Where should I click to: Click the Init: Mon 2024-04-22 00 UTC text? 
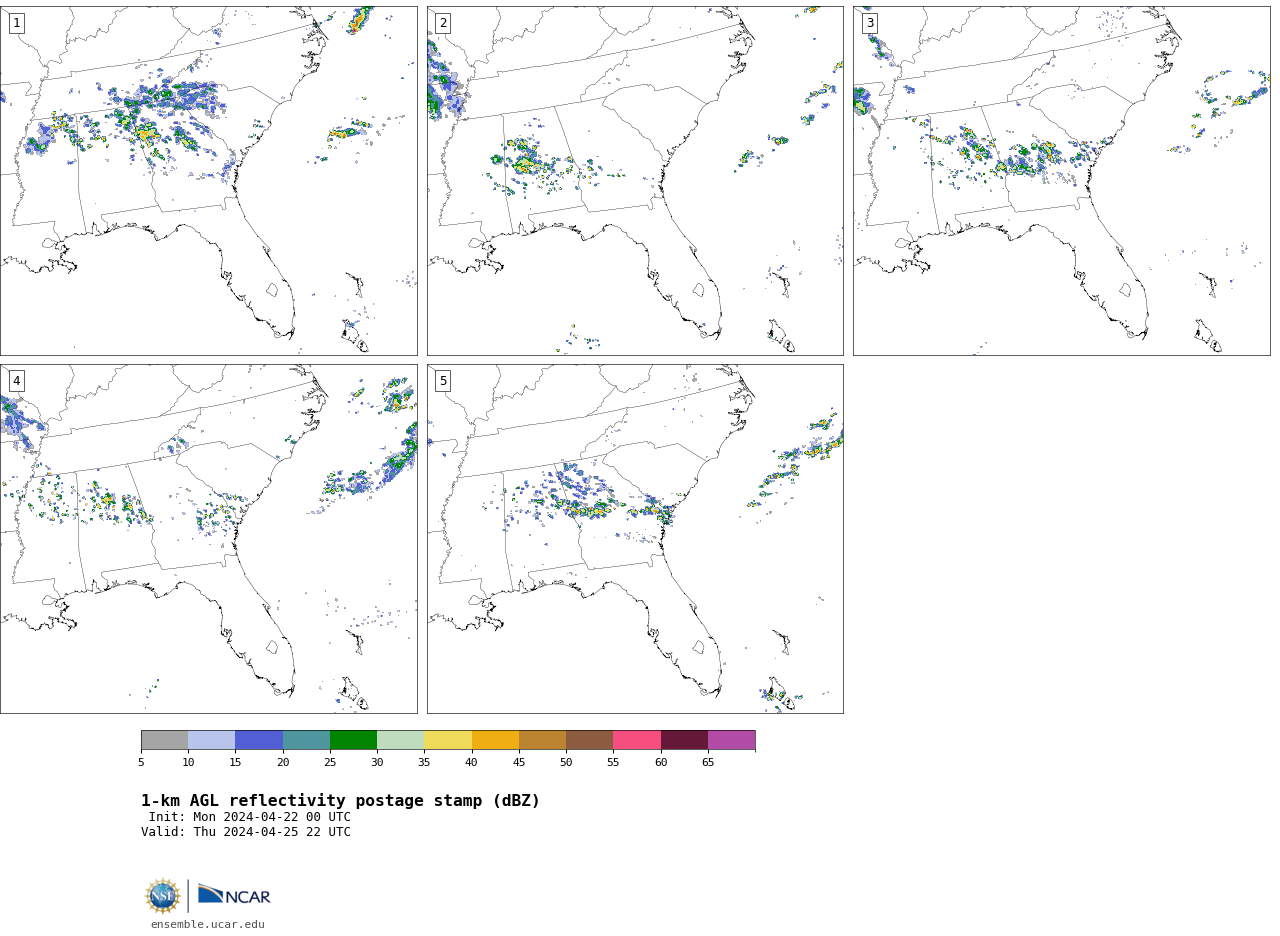(250, 817)
